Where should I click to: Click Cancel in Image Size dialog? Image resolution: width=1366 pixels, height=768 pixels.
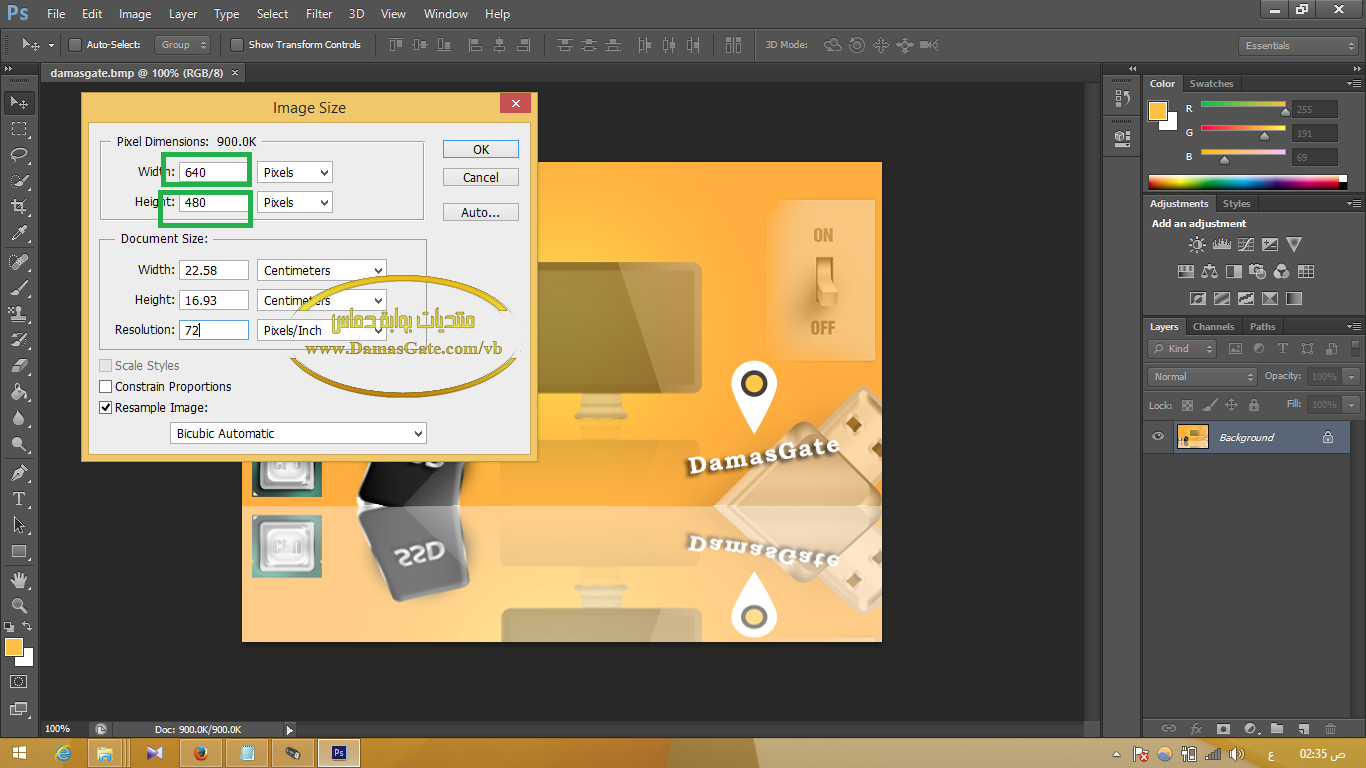481,178
